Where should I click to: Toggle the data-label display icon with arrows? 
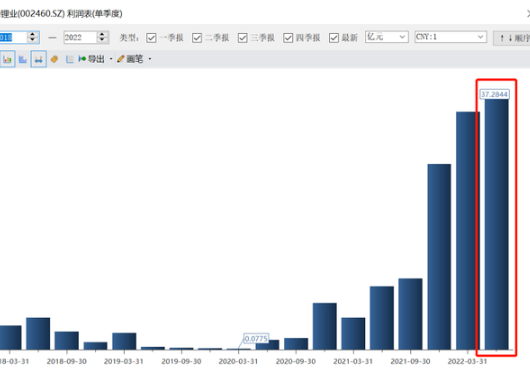(39, 59)
